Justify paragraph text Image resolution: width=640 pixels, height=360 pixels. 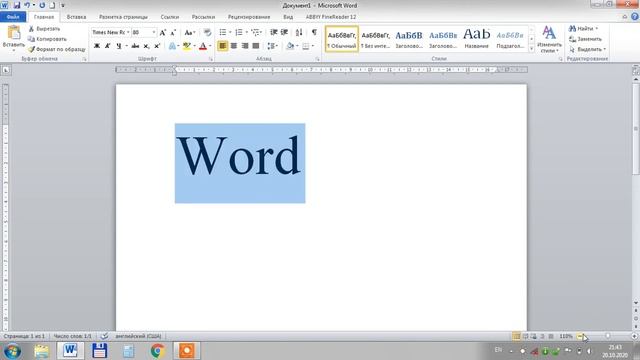click(x=256, y=46)
